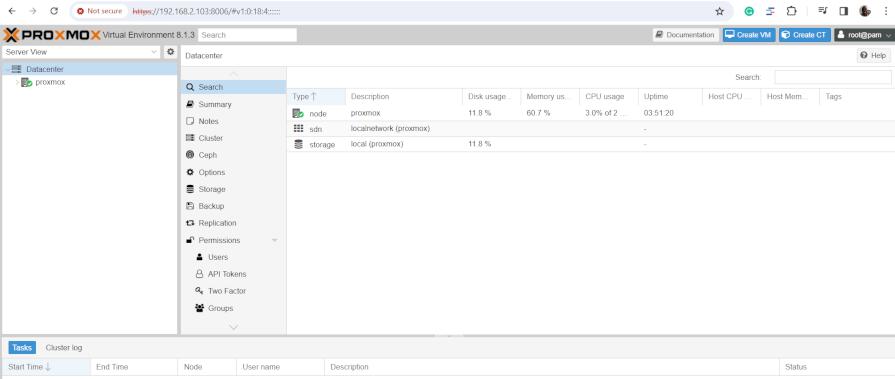Focus the top header Search box

tap(247, 35)
